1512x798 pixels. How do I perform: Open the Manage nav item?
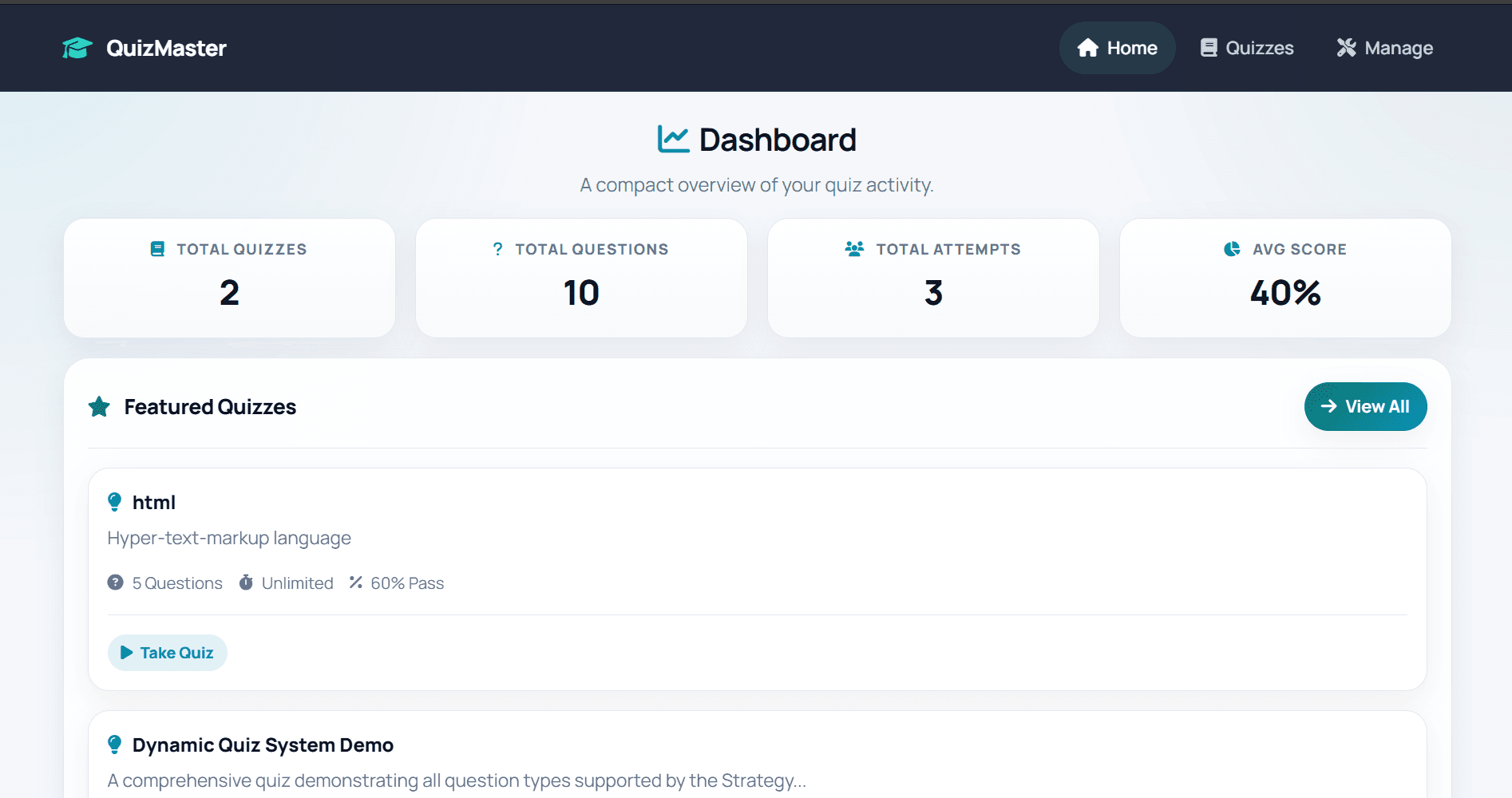tap(1385, 48)
